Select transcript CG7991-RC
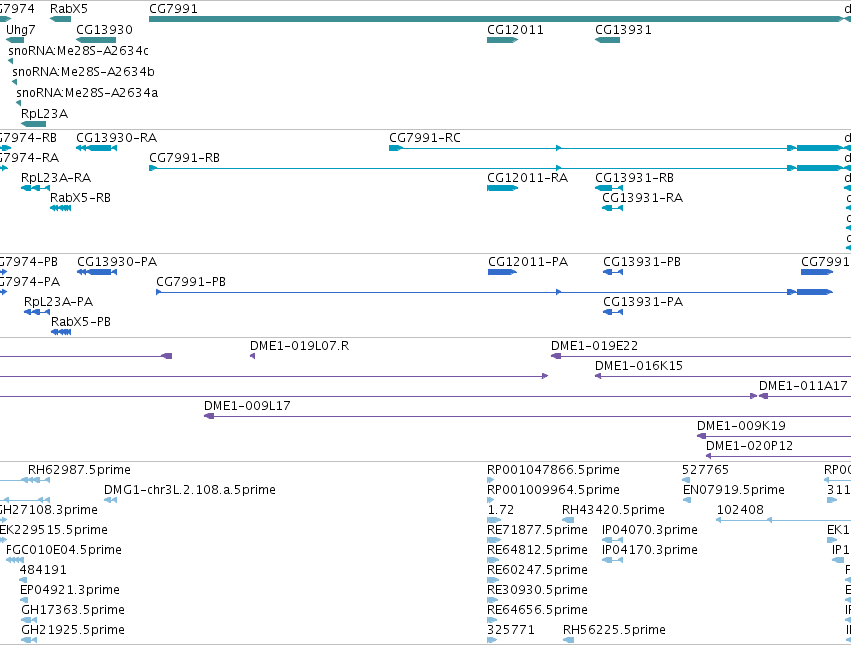Viewport: 851px width, 645px height. pyautogui.click(x=616, y=148)
